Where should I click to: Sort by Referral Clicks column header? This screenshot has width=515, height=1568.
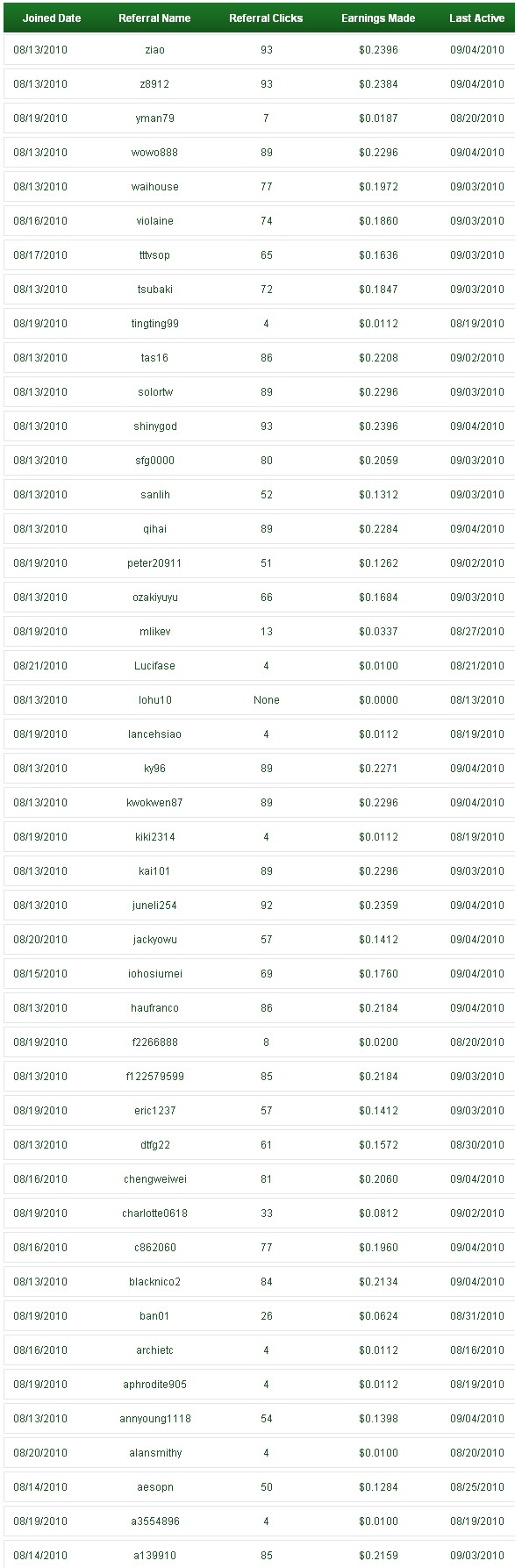coord(266,18)
